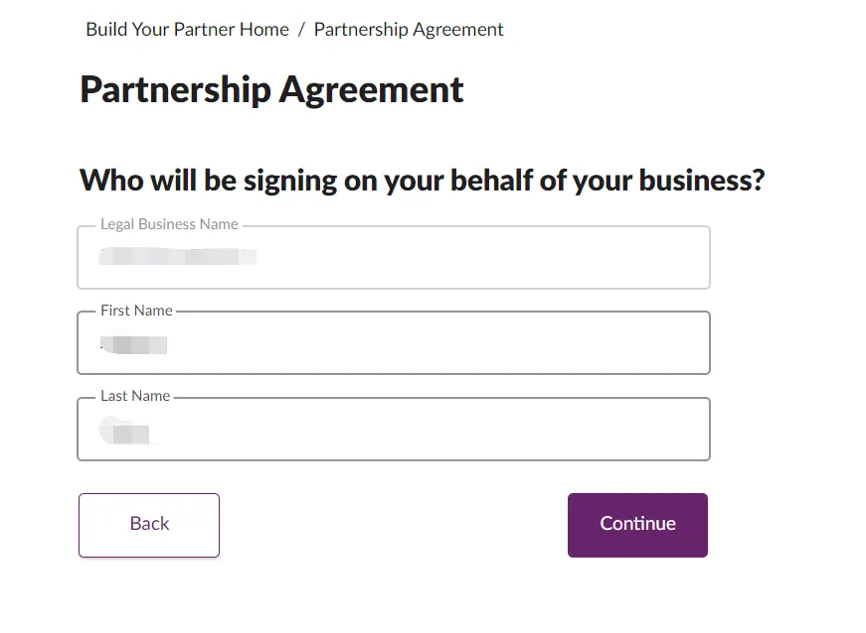Go to Build Your Partner Home breadcrumb
Image resolution: width=866 pixels, height=633 pixels.
pos(187,29)
